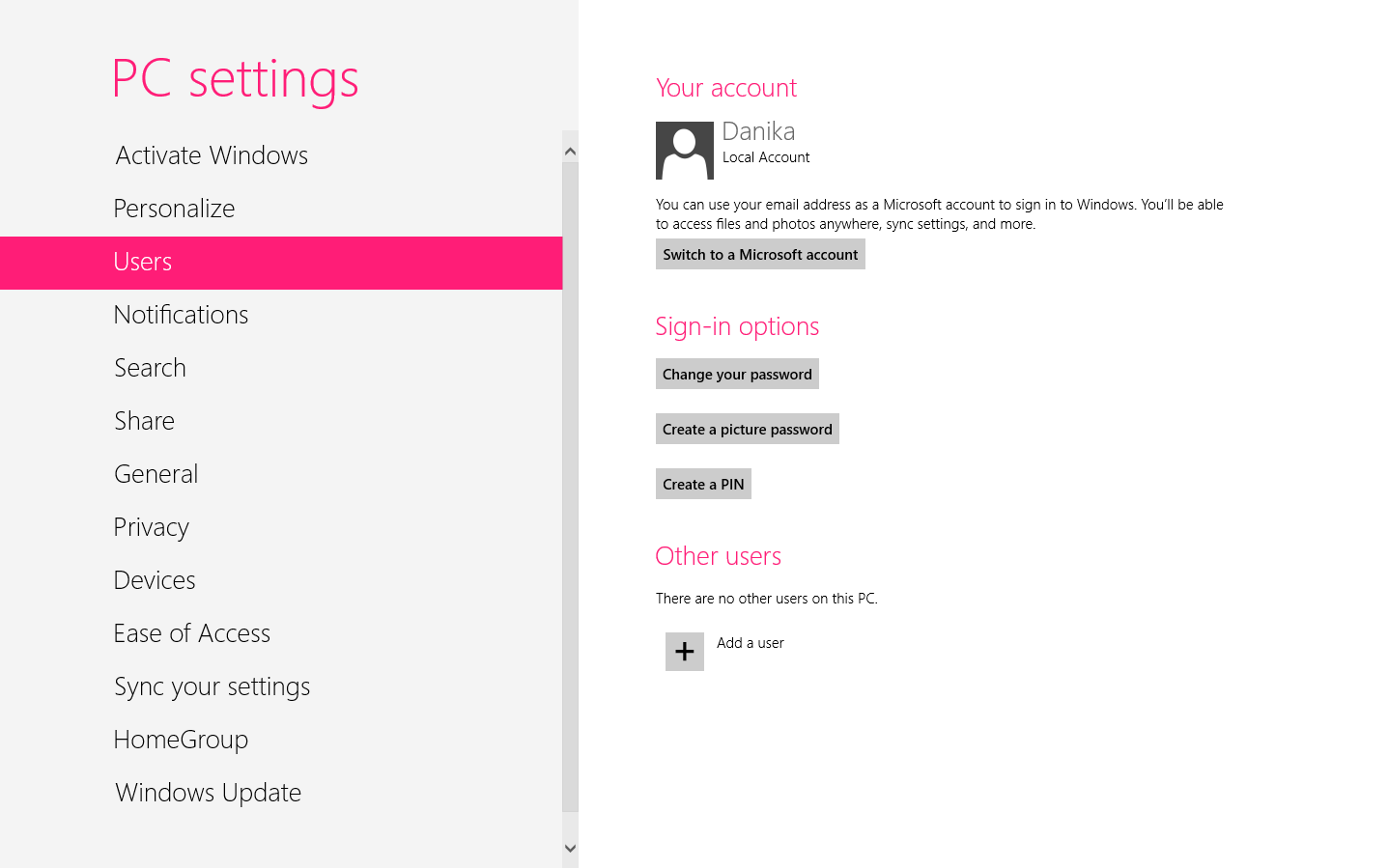Select the Users category
1389x868 pixels.
[x=143, y=262]
